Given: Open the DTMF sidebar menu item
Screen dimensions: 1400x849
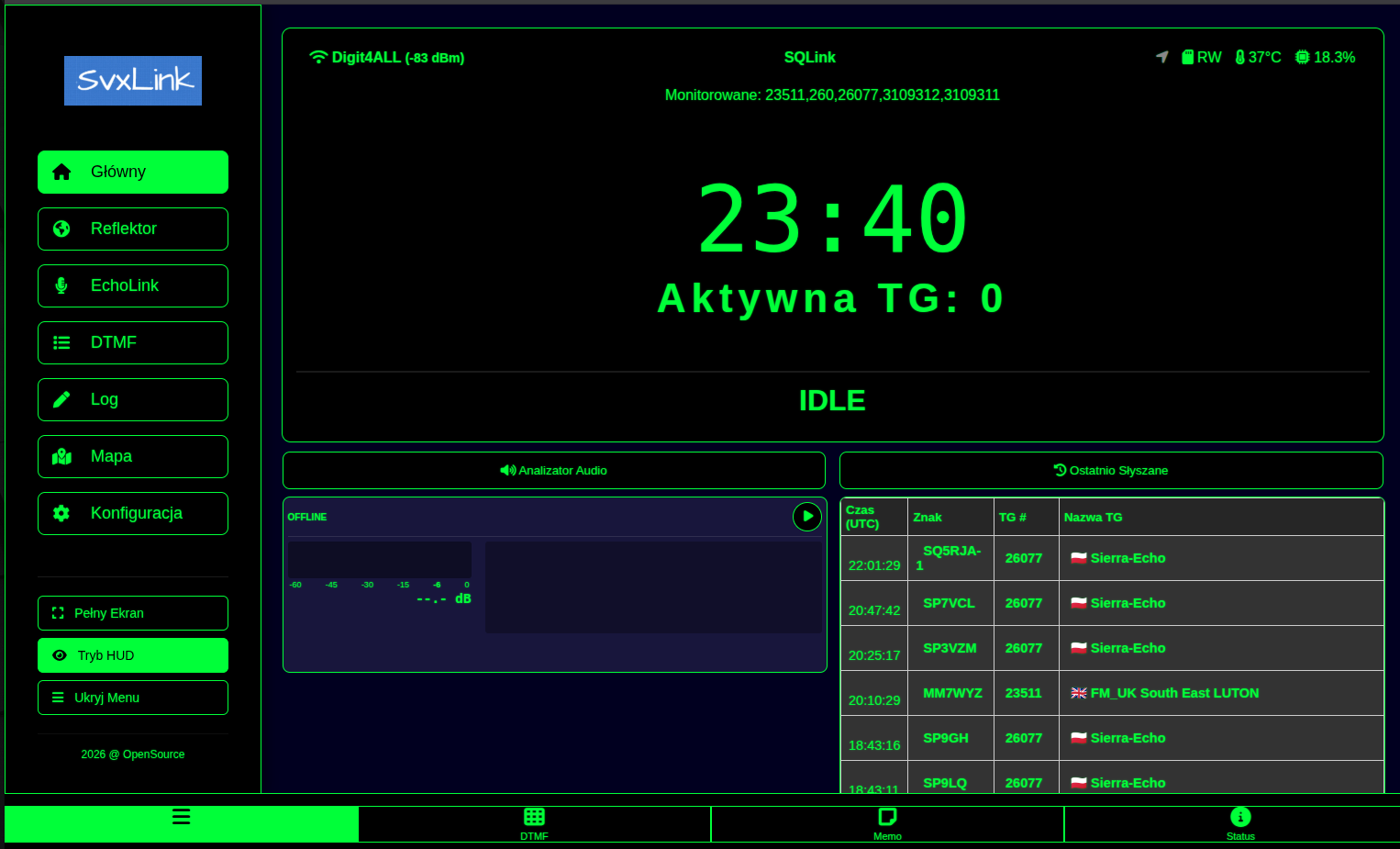Looking at the screenshot, I should (x=133, y=342).
